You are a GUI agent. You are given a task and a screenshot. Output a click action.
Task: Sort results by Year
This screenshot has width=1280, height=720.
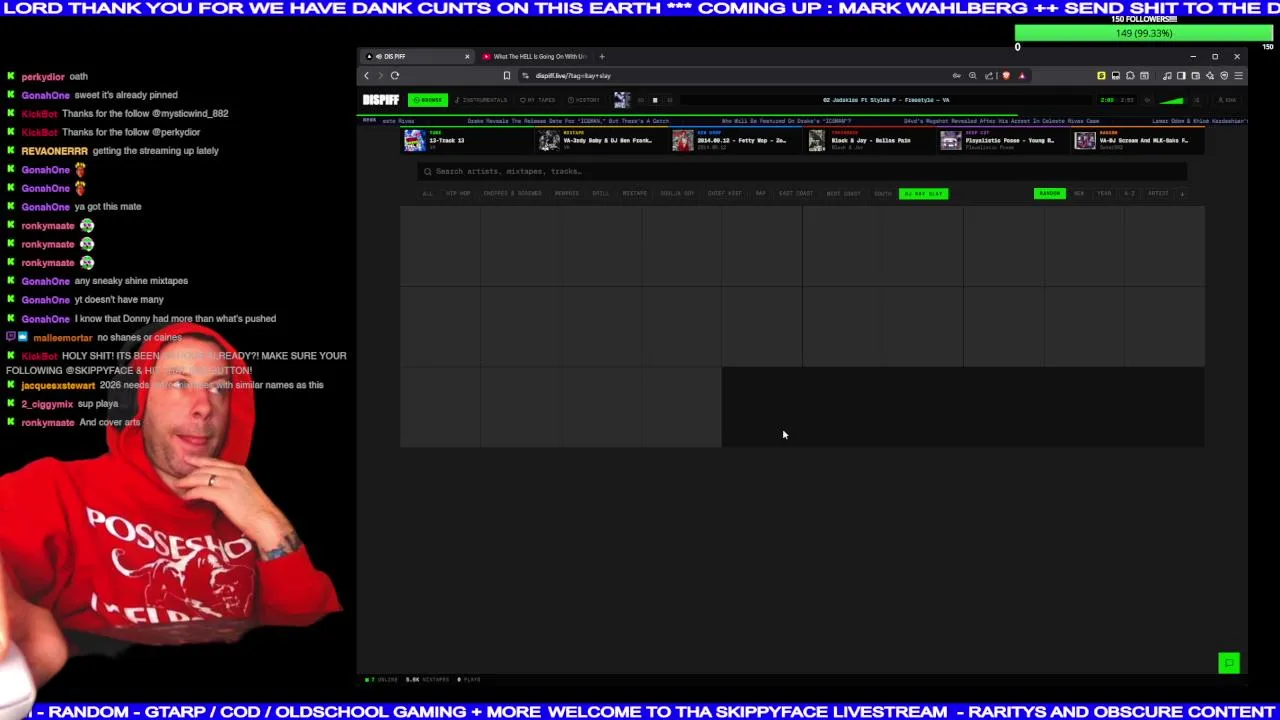pos(1104,193)
